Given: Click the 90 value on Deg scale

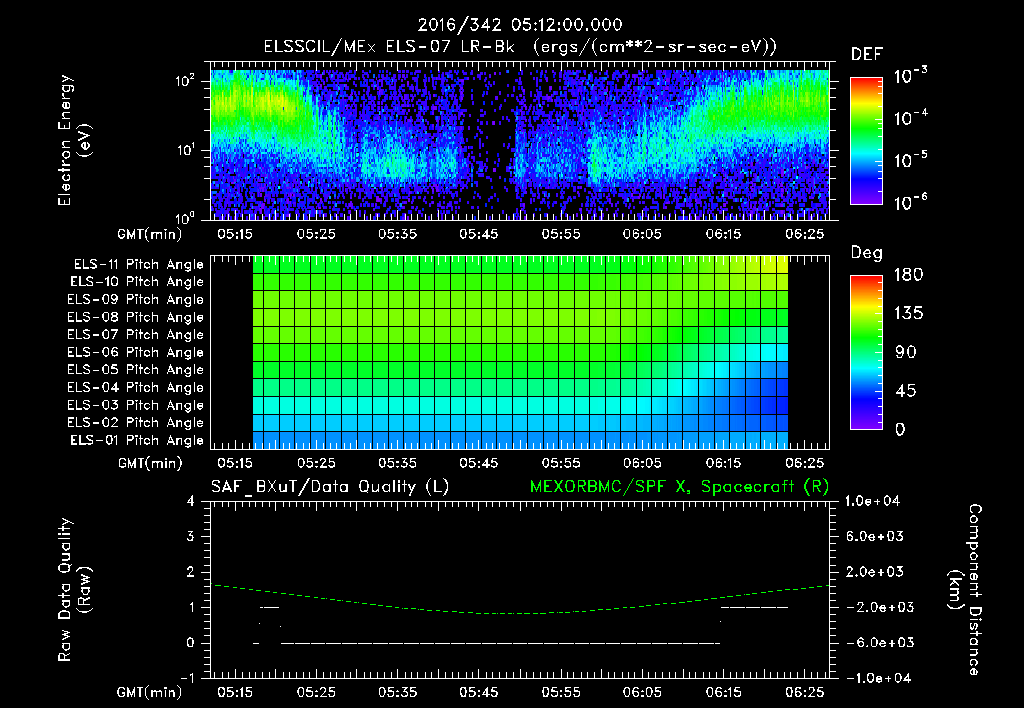Looking at the screenshot, I should point(905,352).
